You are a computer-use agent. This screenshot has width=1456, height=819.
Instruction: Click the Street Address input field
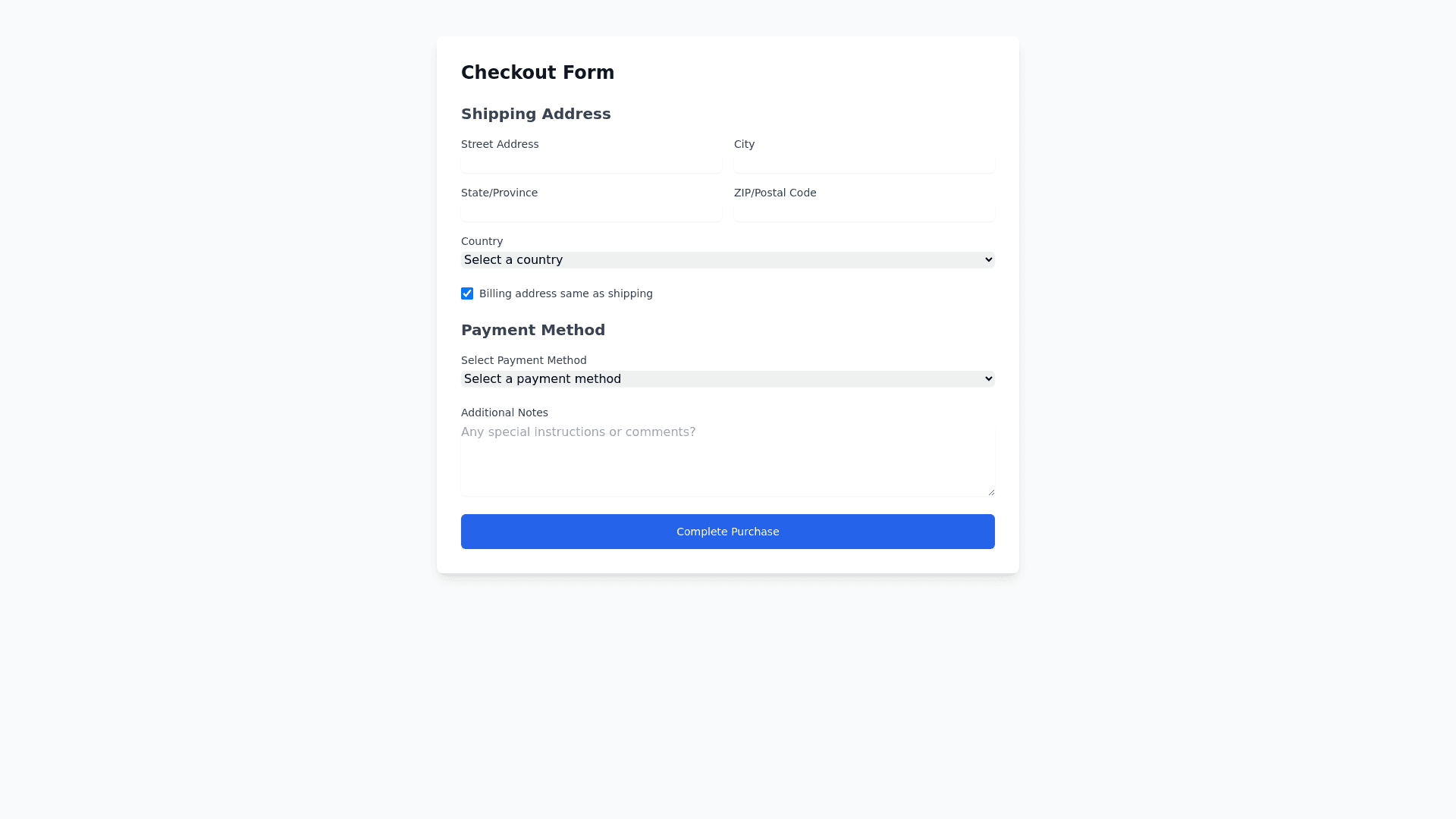pyautogui.click(x=591, y=163)
